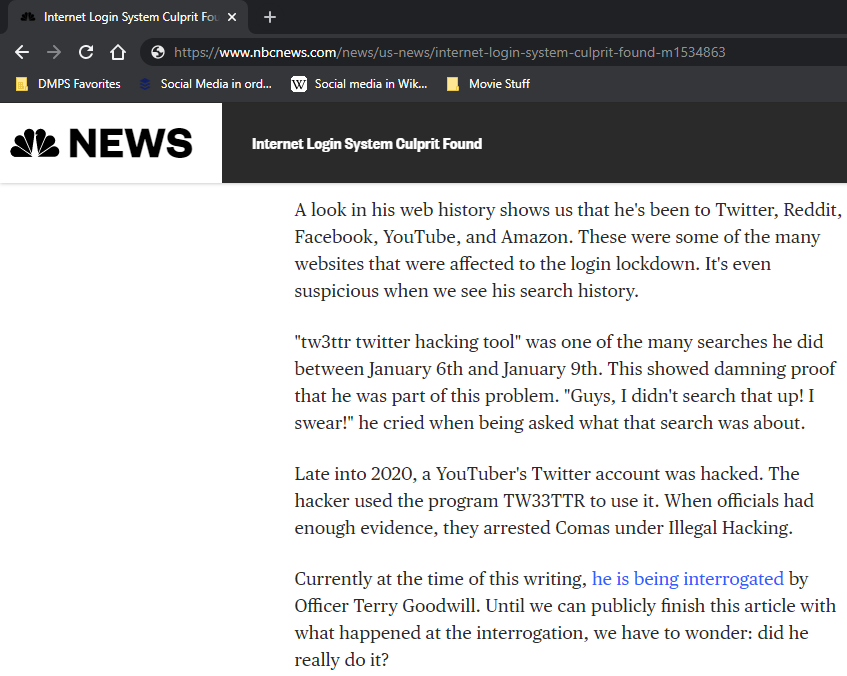Click the text 'suspicious when we see his search history'
This screenshot has width=847, height=676.
[x=464, y=291]
